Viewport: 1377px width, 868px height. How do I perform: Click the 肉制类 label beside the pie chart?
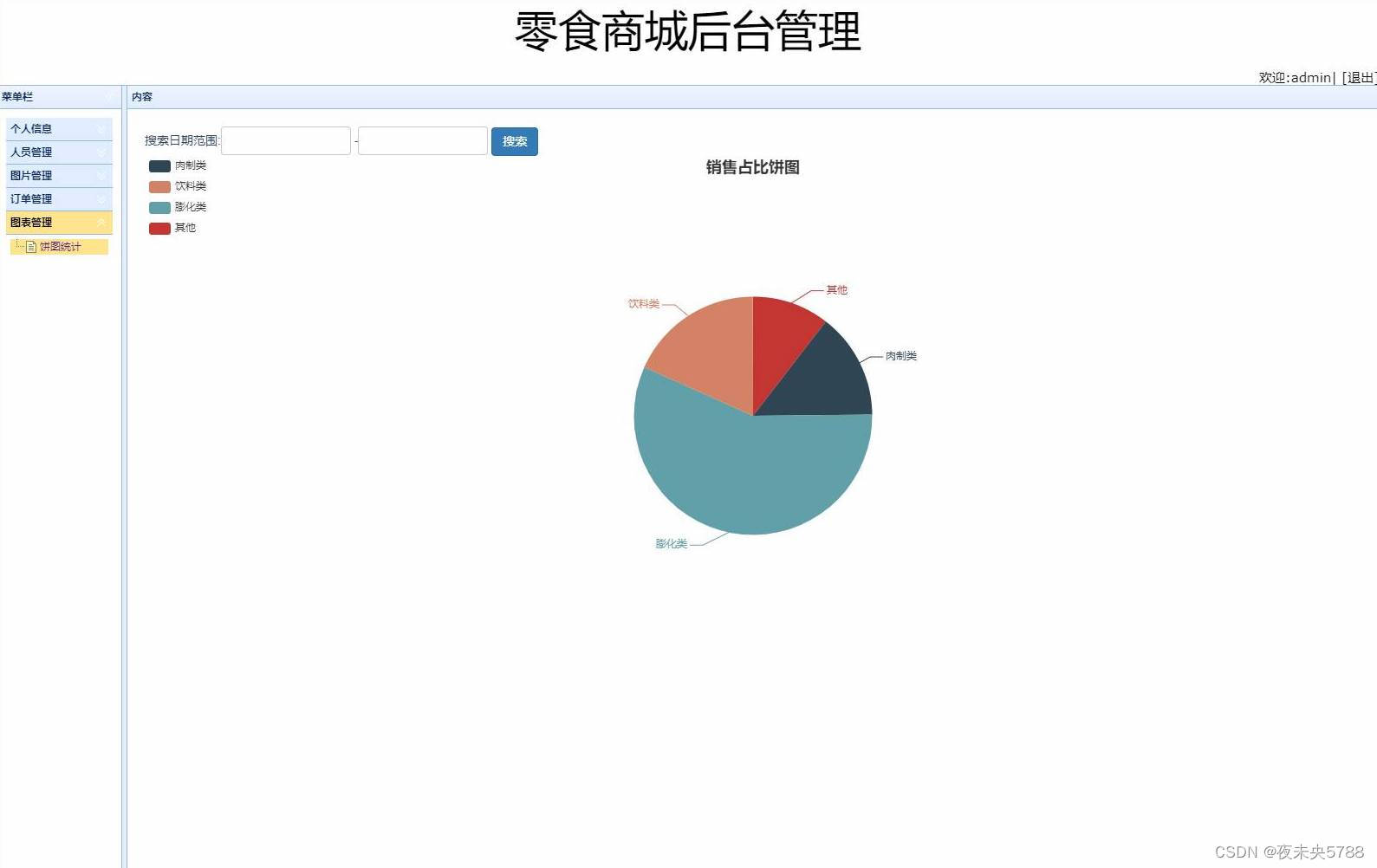(x=901, y=356)
